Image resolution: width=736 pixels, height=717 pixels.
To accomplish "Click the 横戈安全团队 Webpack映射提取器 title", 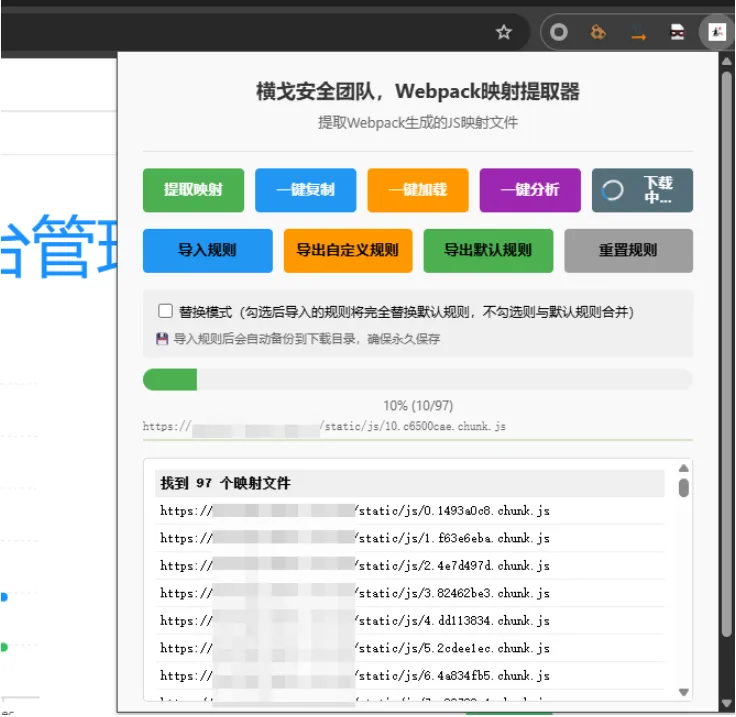I will [418, 92].
